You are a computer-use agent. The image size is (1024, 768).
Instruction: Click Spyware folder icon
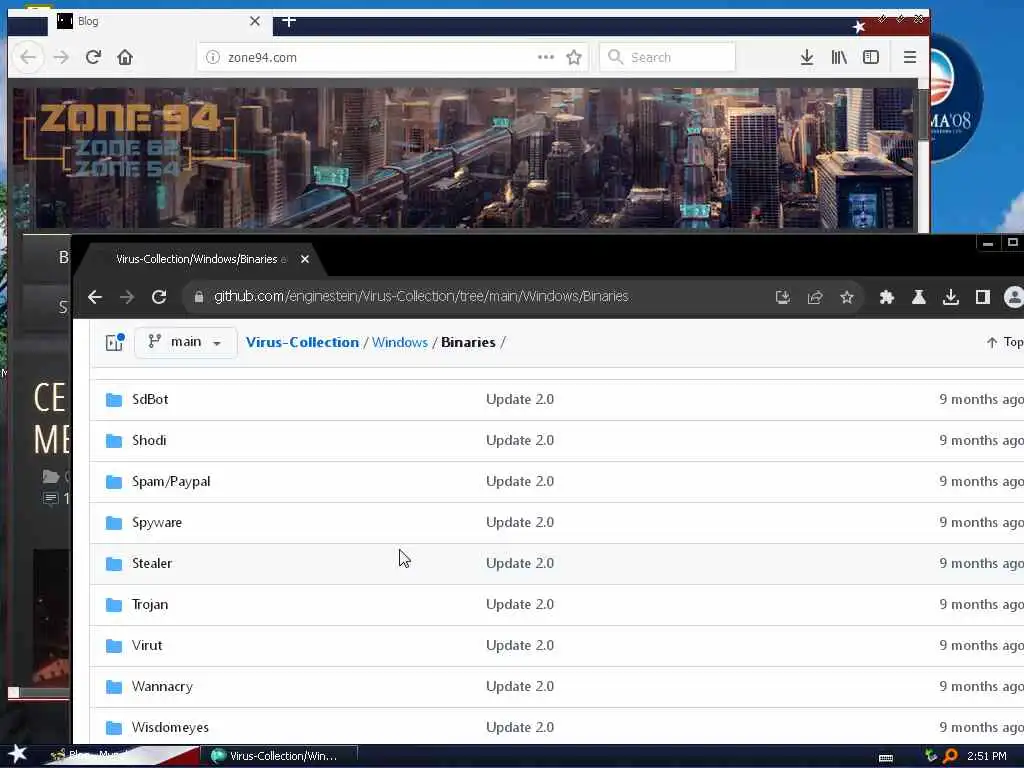(114, 522)
